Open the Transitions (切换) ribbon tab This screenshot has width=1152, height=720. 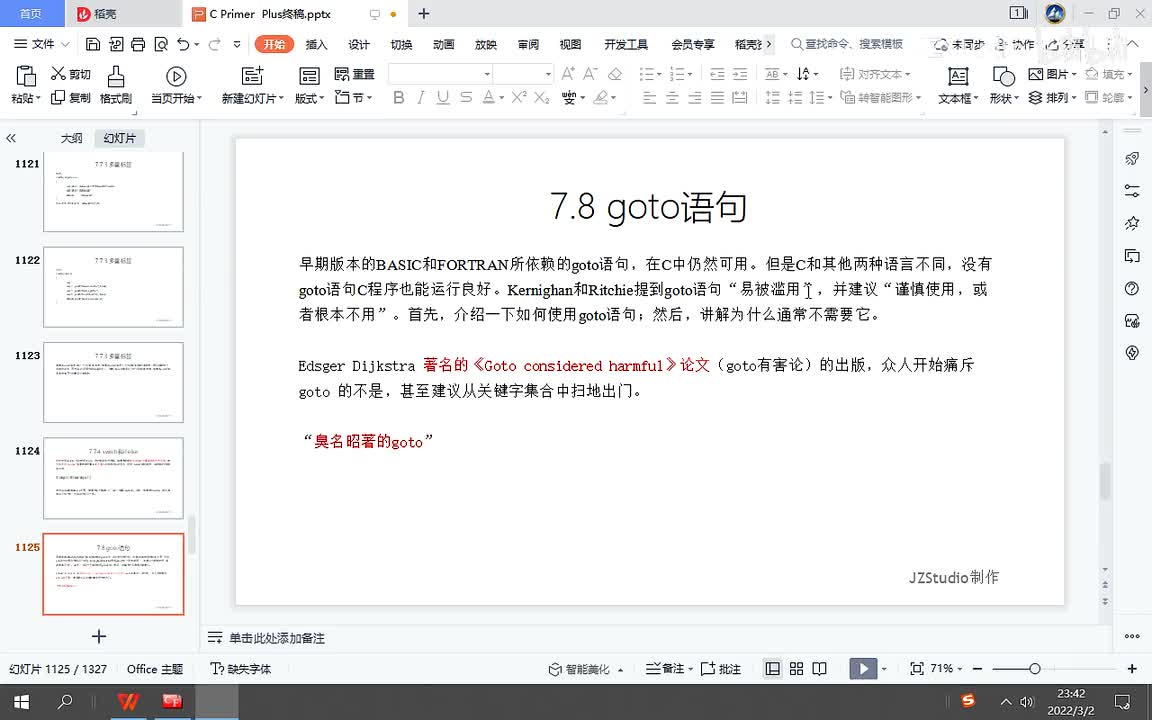[x=401, y=44]
